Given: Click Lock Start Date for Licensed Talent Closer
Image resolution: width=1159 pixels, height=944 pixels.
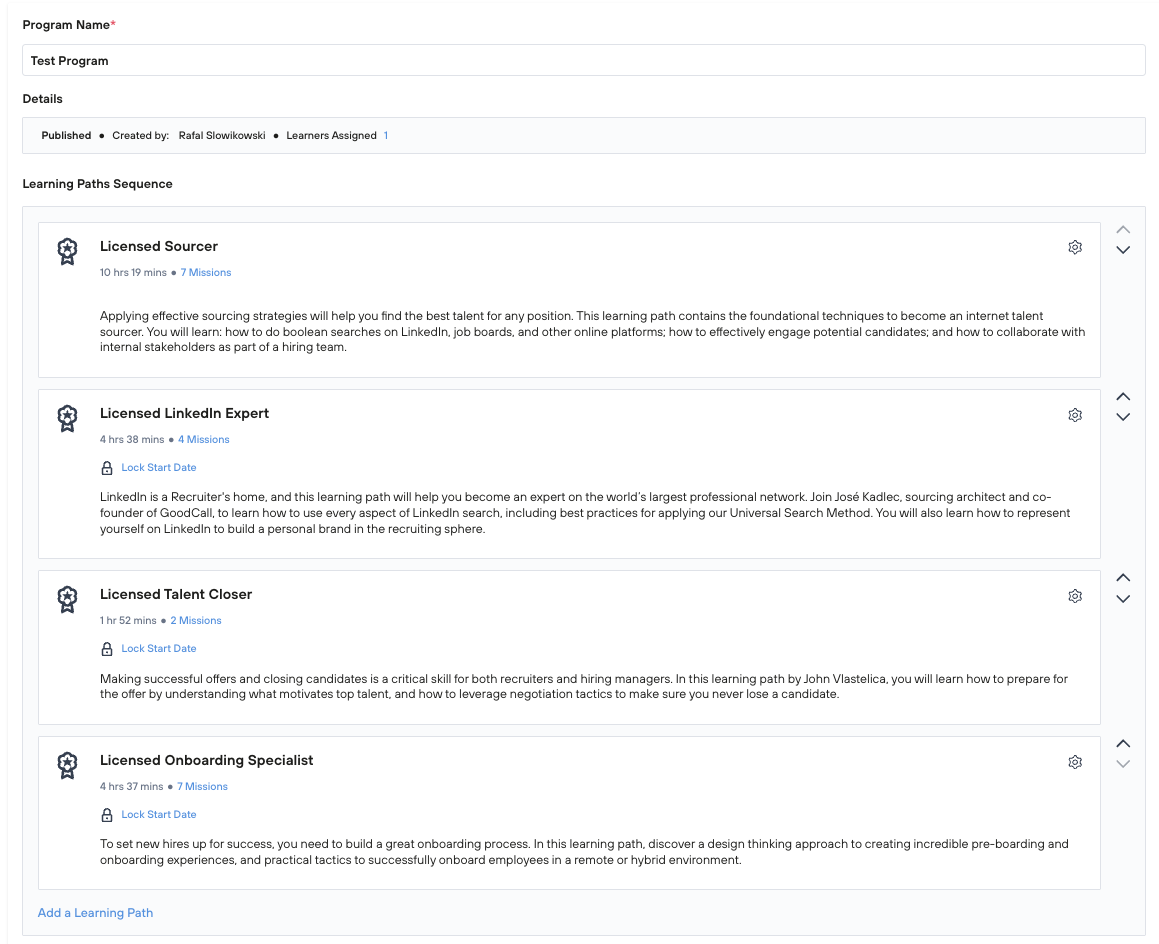Looking at the screenshot, I should (159, 649).
